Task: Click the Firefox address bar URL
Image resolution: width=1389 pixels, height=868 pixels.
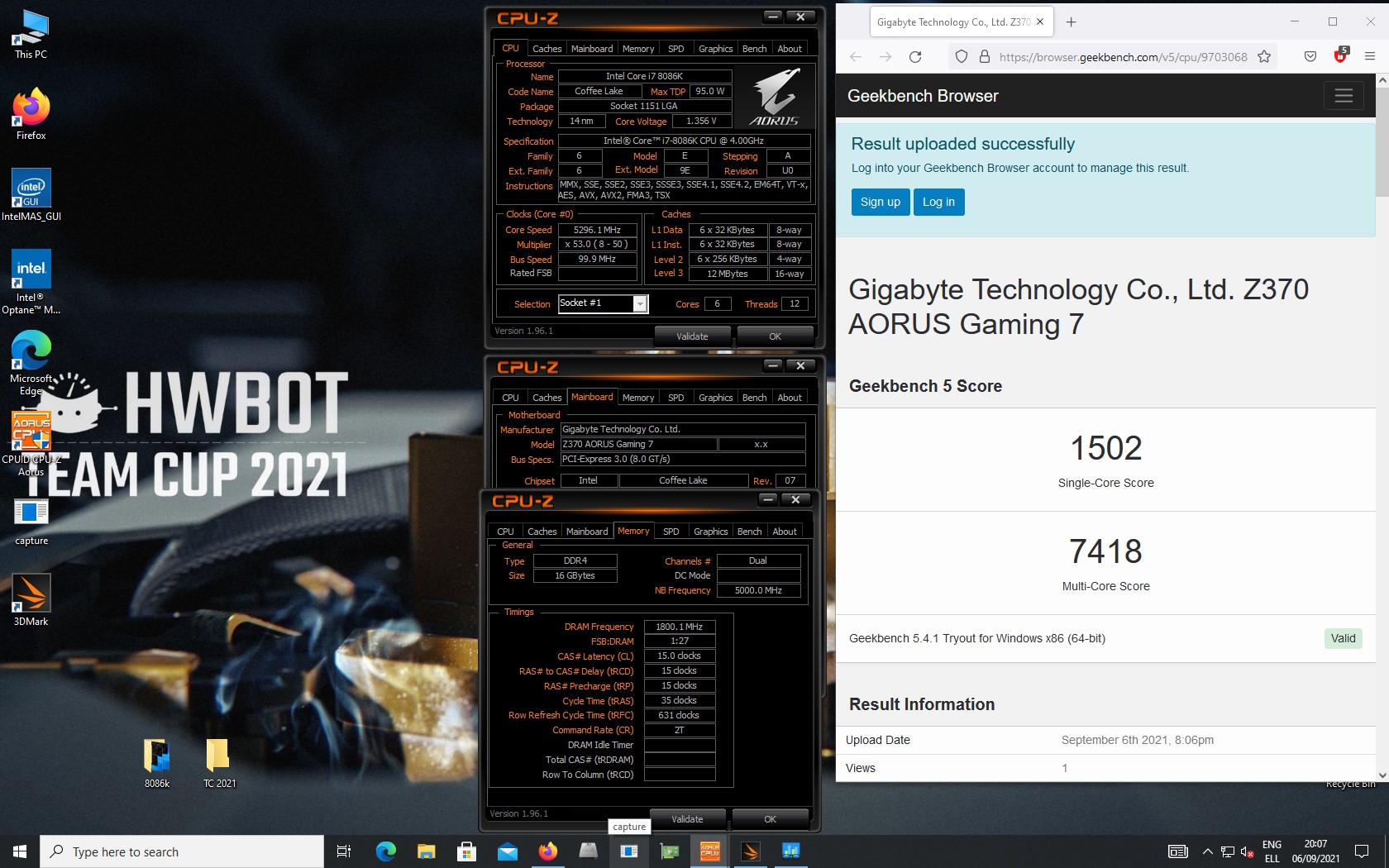Action: [1123, 57]
